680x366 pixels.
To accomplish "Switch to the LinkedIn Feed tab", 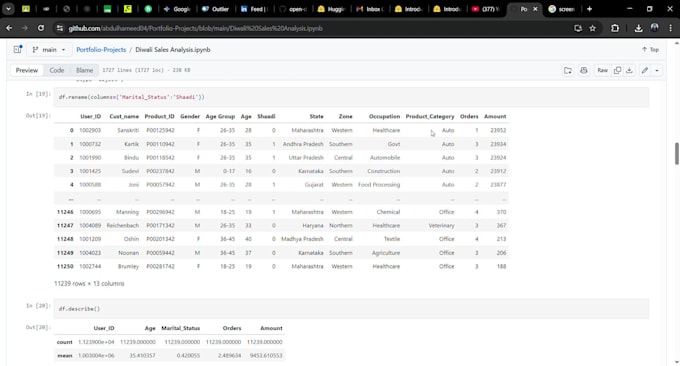I will [254, 9].
